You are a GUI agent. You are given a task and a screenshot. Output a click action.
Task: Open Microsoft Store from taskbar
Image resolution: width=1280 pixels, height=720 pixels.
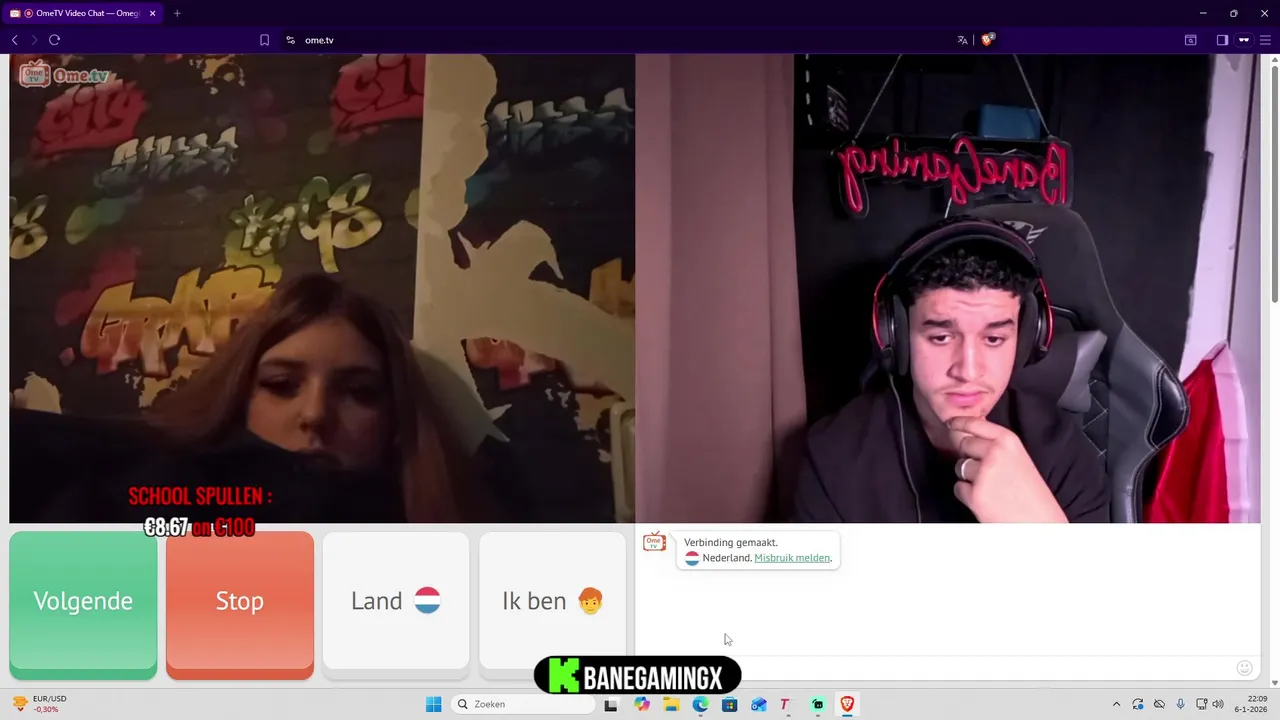coord(729,704)
